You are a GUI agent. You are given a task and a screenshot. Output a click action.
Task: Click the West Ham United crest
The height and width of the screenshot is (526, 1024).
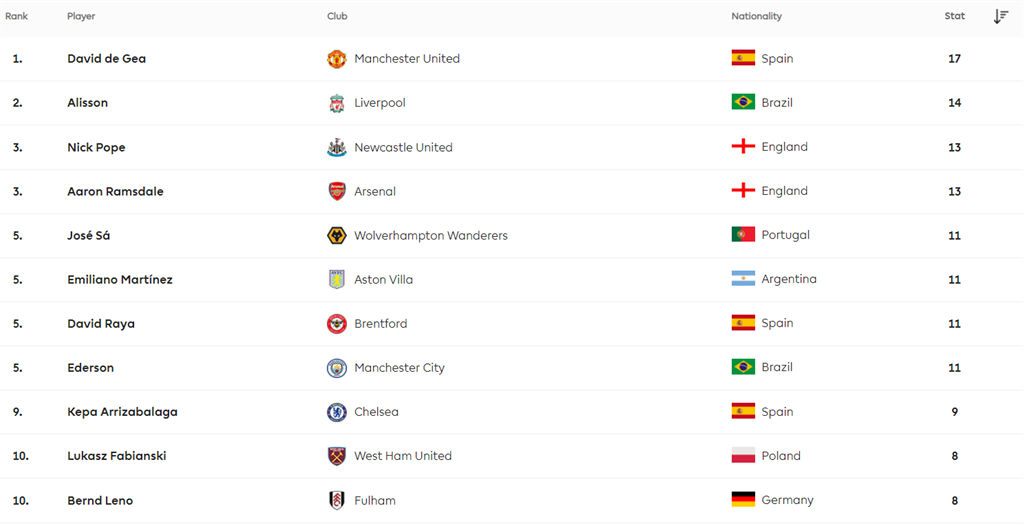coord(337,456)
